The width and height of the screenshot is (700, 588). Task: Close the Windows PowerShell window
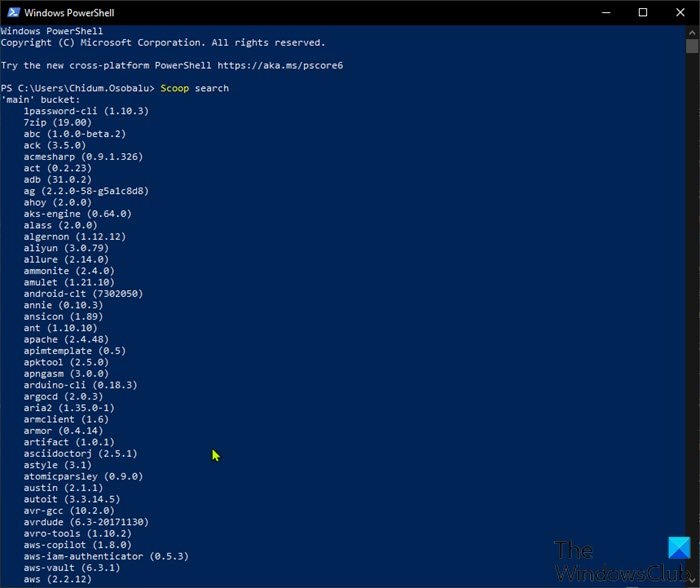680,13
